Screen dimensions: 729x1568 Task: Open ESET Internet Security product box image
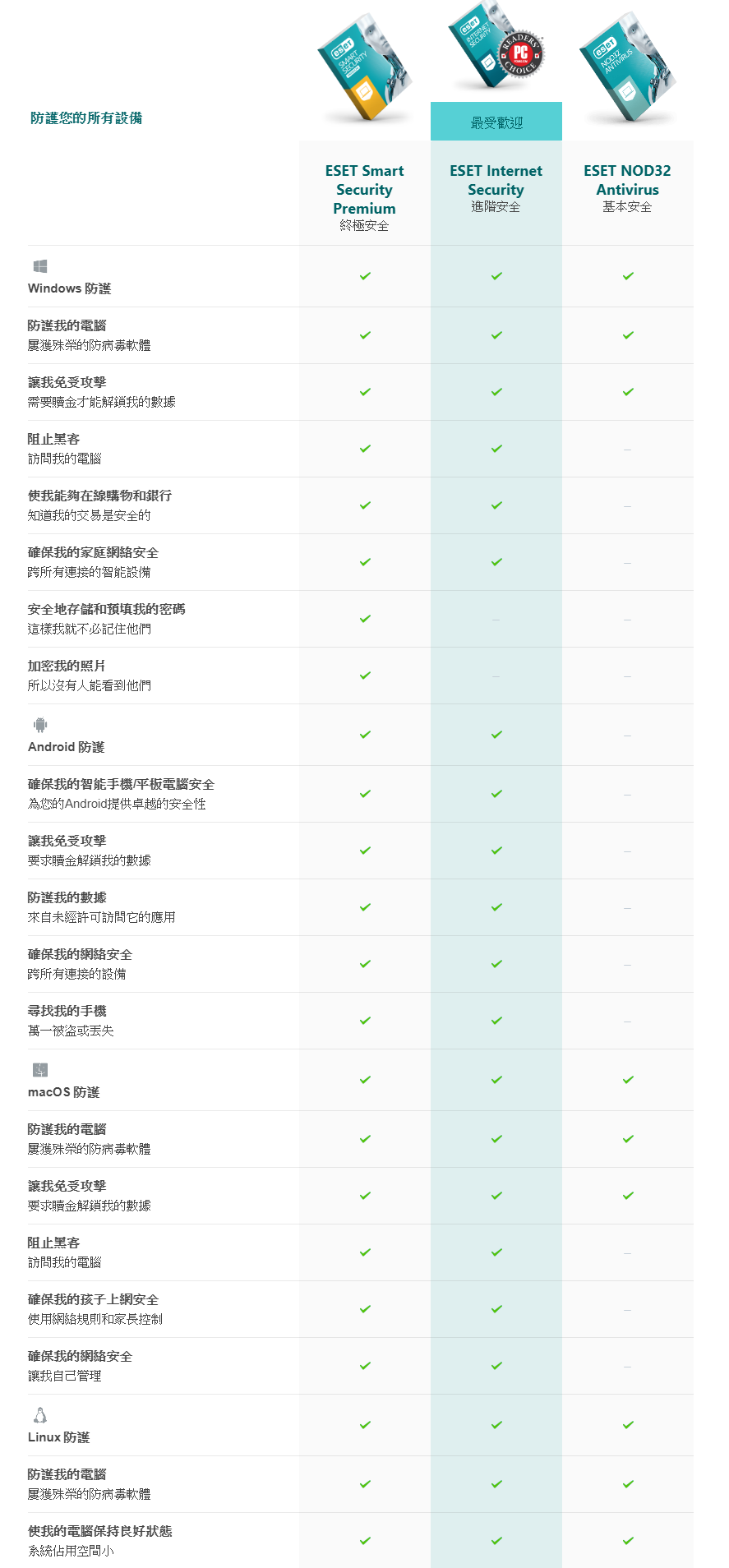(x=483, y=45)
